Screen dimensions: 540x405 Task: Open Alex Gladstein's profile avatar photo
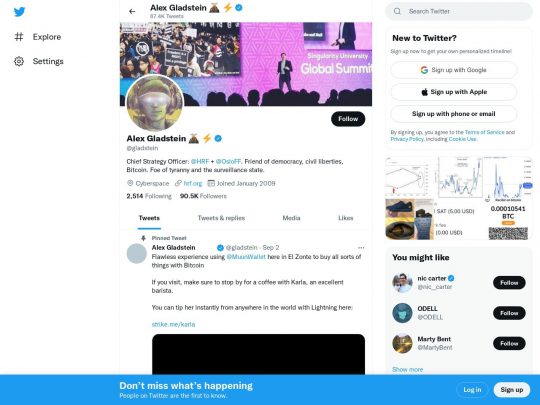tap(155, 103)
